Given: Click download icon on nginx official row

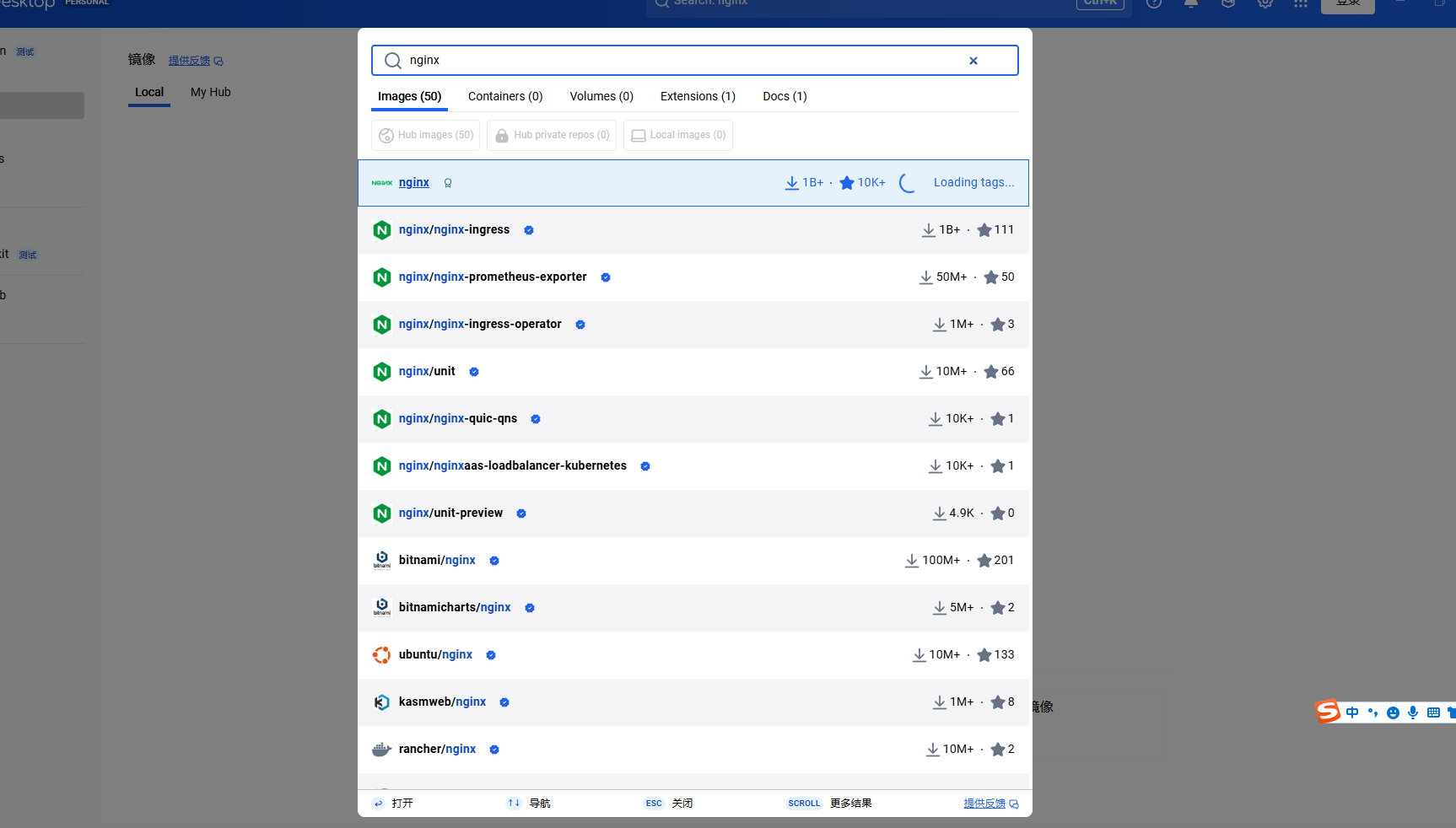Looking at the screenshot, I should (791, 183).
